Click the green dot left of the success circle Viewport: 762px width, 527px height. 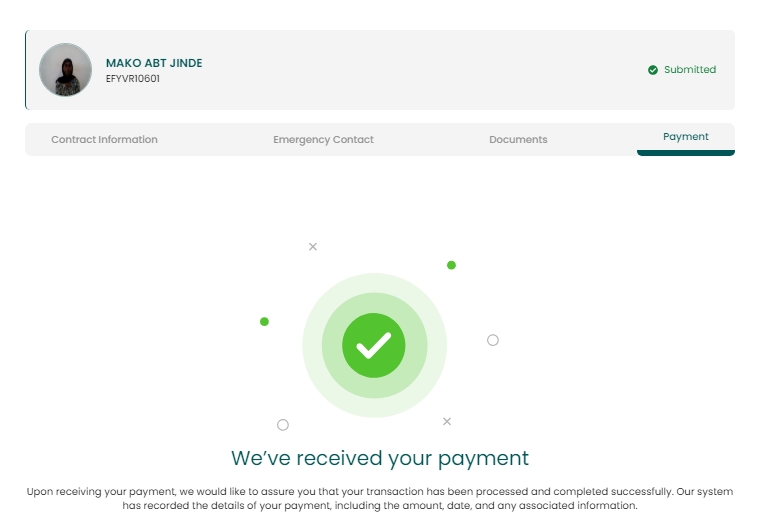264,321
